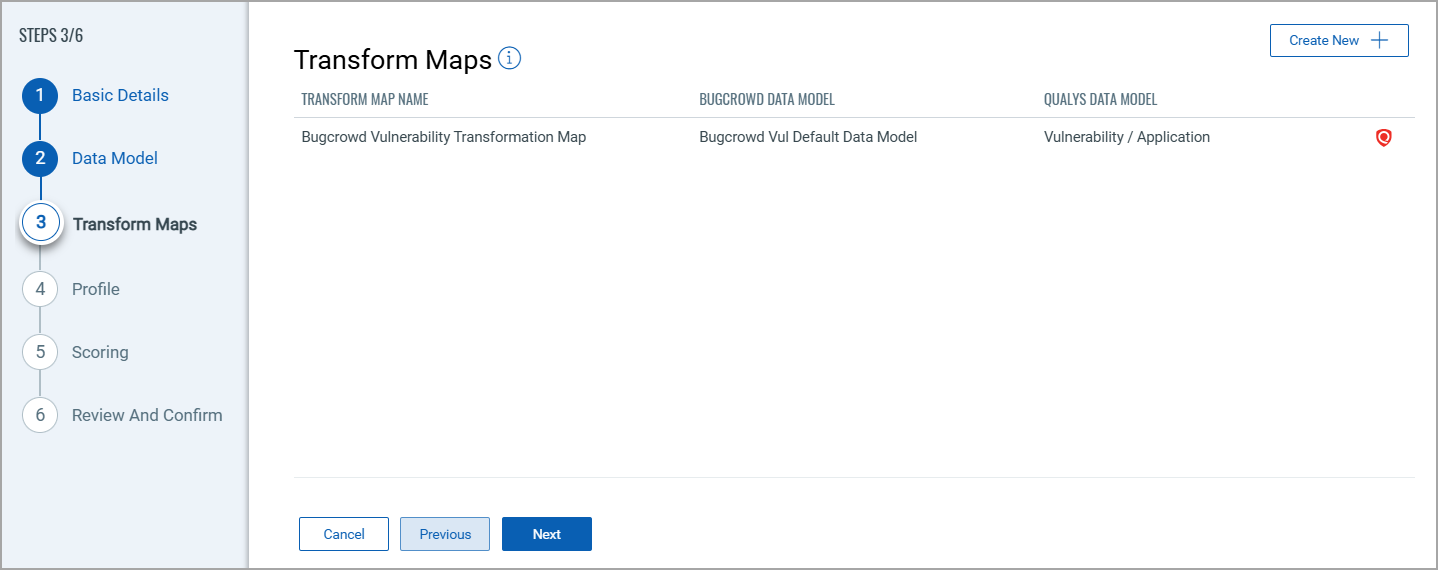Select Bugcrowd Vulnerability Transformation Map name

click(x=444, y=137)
